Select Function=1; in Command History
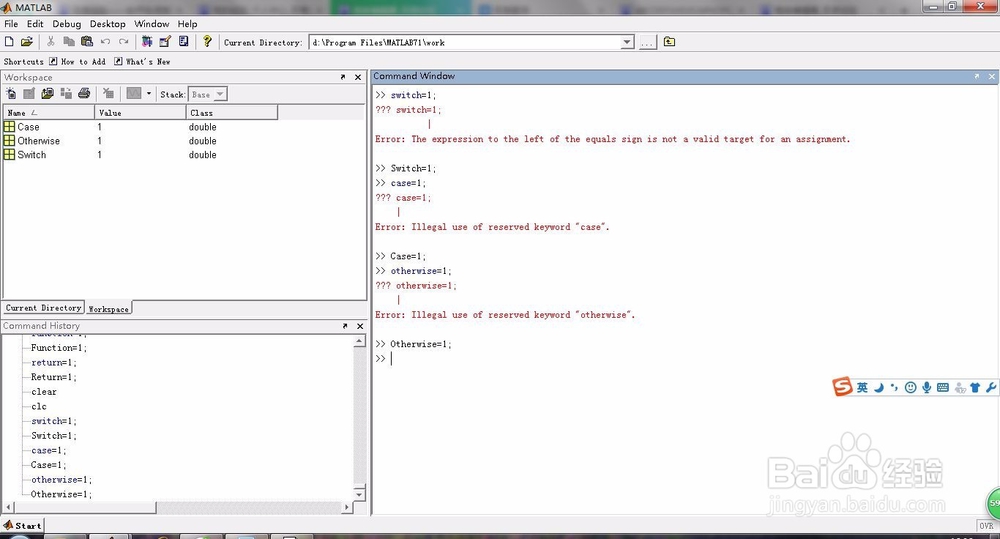Screen dimensions: 1000x539 59,348
